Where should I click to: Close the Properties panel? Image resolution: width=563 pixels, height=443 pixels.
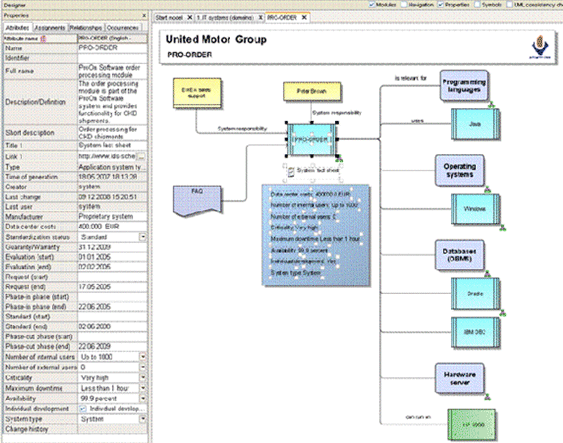[x=144, y=15]
